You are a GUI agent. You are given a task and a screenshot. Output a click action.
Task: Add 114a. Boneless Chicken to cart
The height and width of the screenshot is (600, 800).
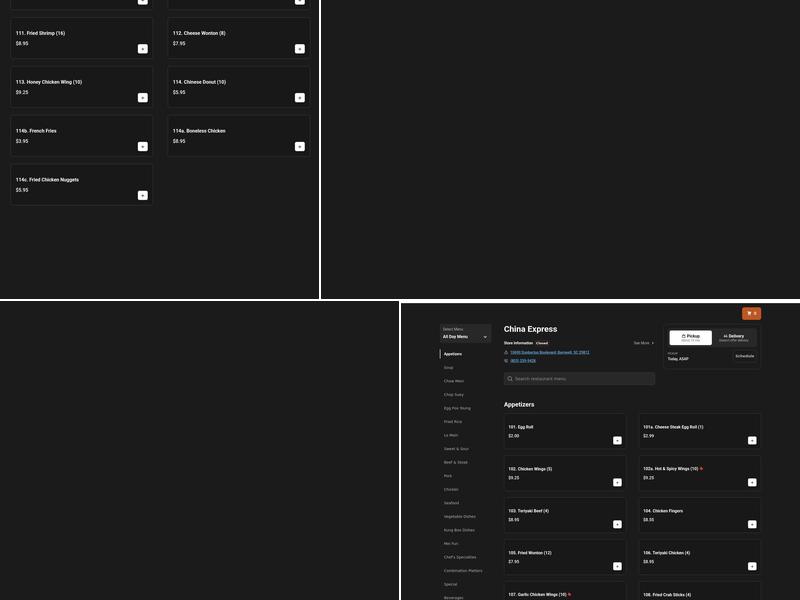coord(300,147)
